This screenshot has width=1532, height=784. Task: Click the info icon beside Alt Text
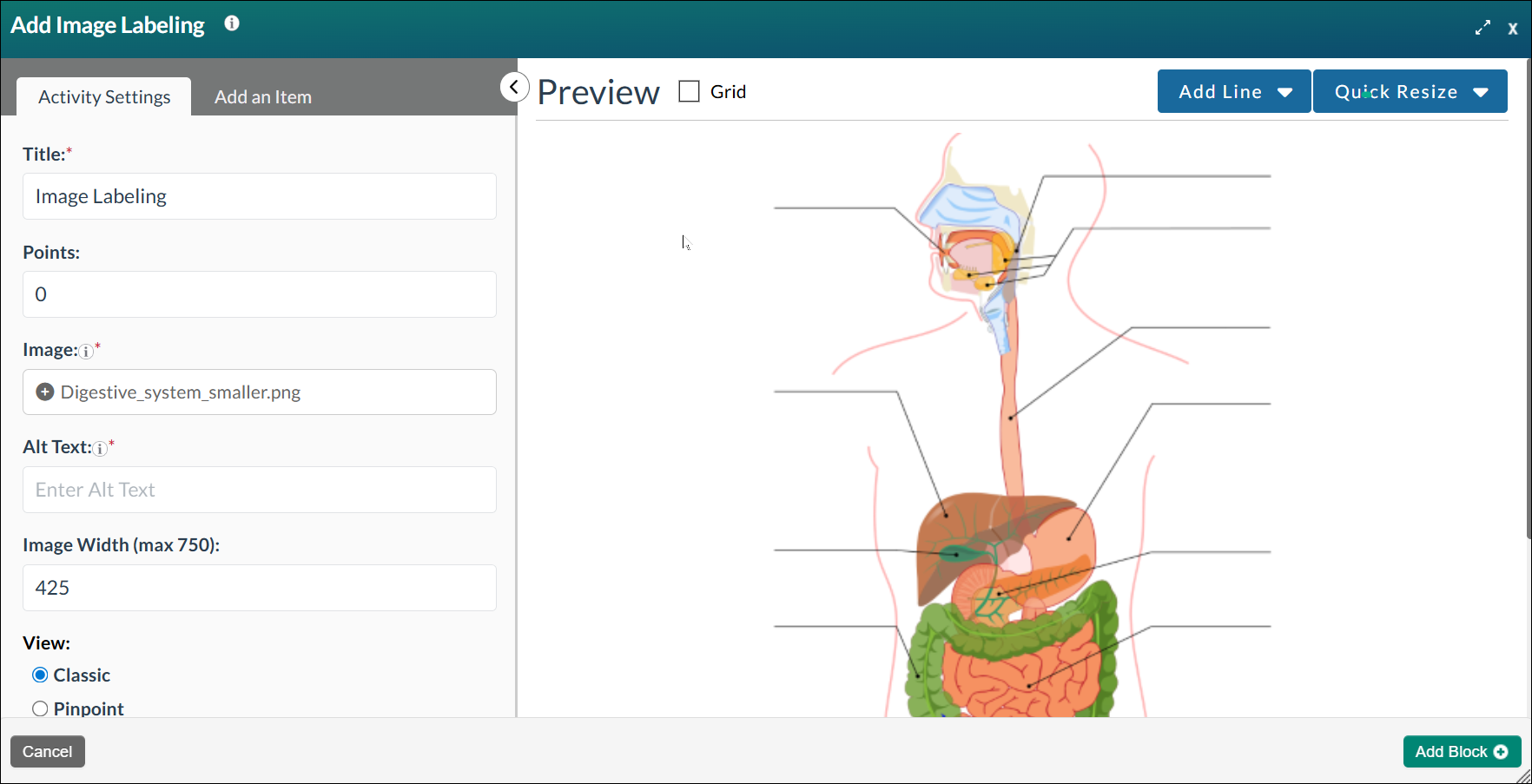click(x=100, y=450)
